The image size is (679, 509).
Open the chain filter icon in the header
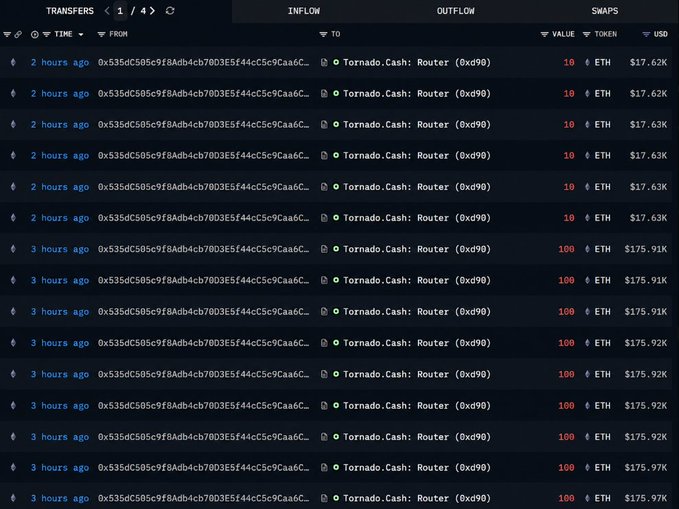point(7,34)
